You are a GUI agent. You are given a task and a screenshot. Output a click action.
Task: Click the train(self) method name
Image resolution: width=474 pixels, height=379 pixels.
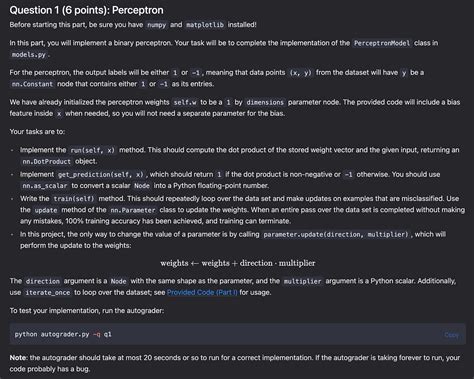pyautogui.click(x=74, y=199)
